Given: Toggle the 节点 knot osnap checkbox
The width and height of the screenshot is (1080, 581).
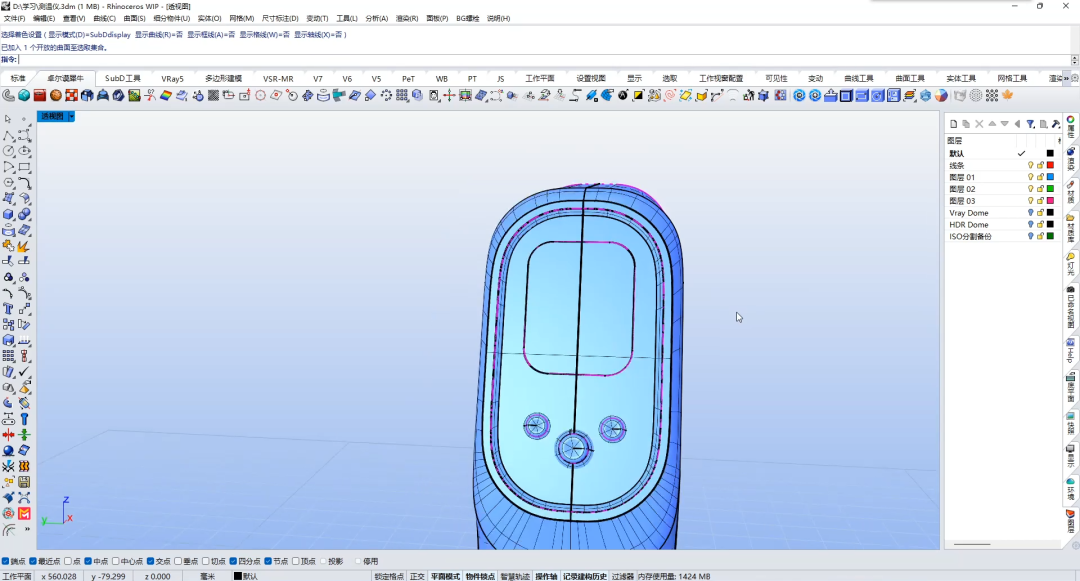Looking at the screenshot, I should tap(267, 562).
